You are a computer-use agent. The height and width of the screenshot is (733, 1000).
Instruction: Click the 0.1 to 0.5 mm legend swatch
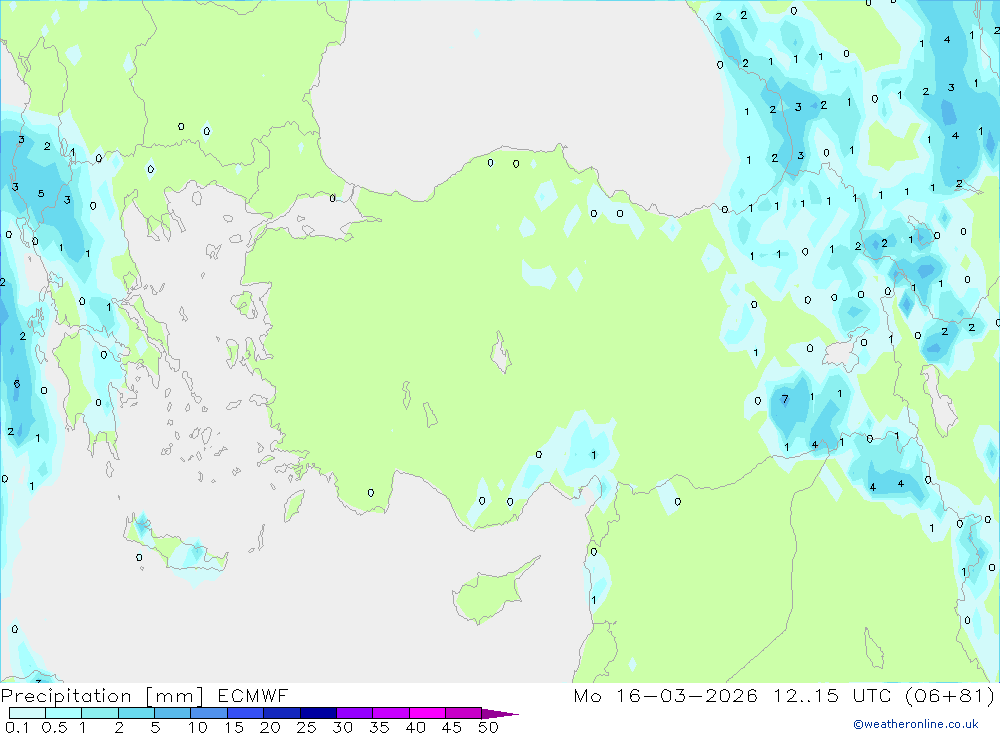pos(27,713)
